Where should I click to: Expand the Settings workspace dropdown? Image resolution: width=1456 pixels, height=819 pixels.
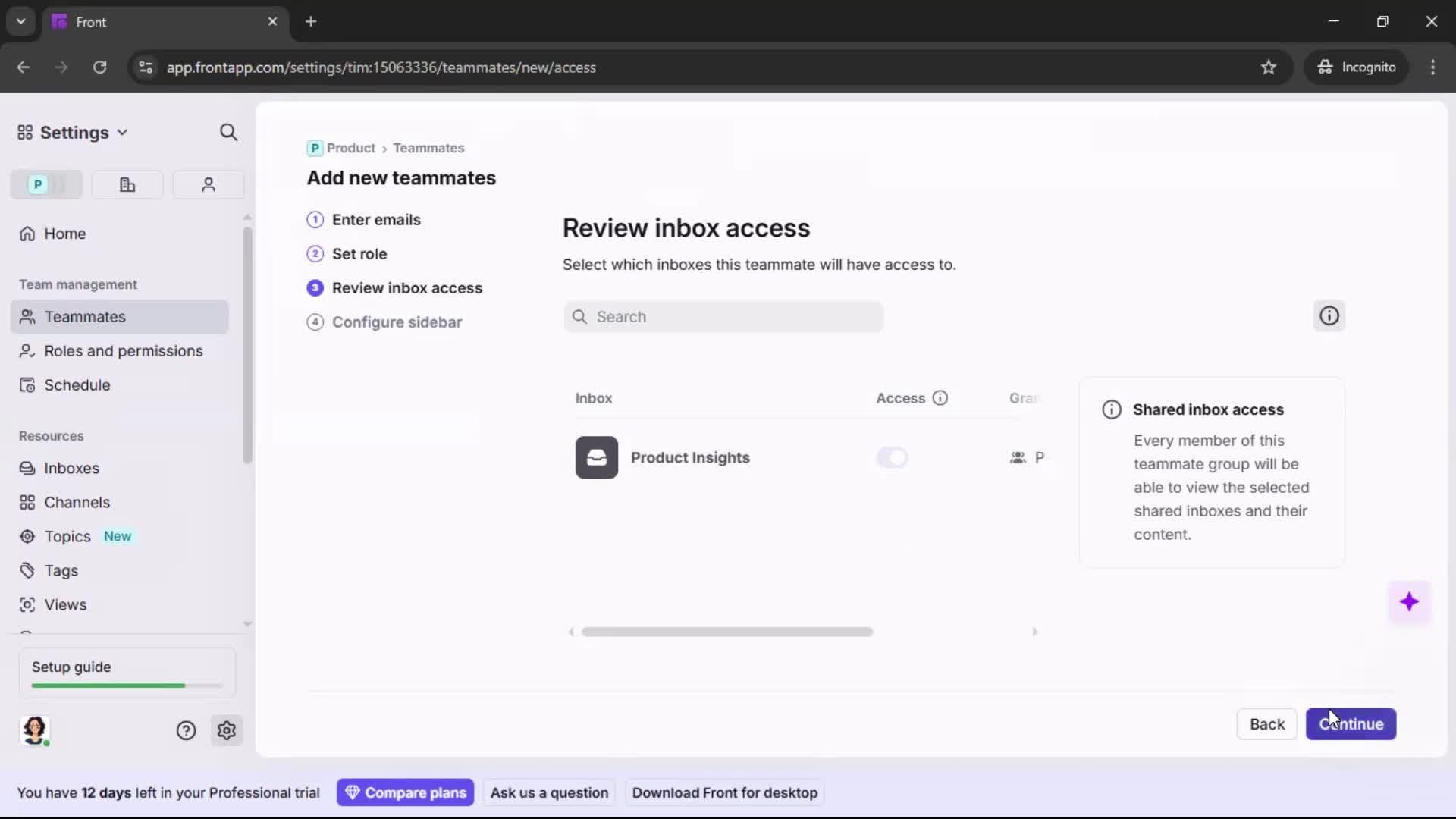[x=123, y=132]
